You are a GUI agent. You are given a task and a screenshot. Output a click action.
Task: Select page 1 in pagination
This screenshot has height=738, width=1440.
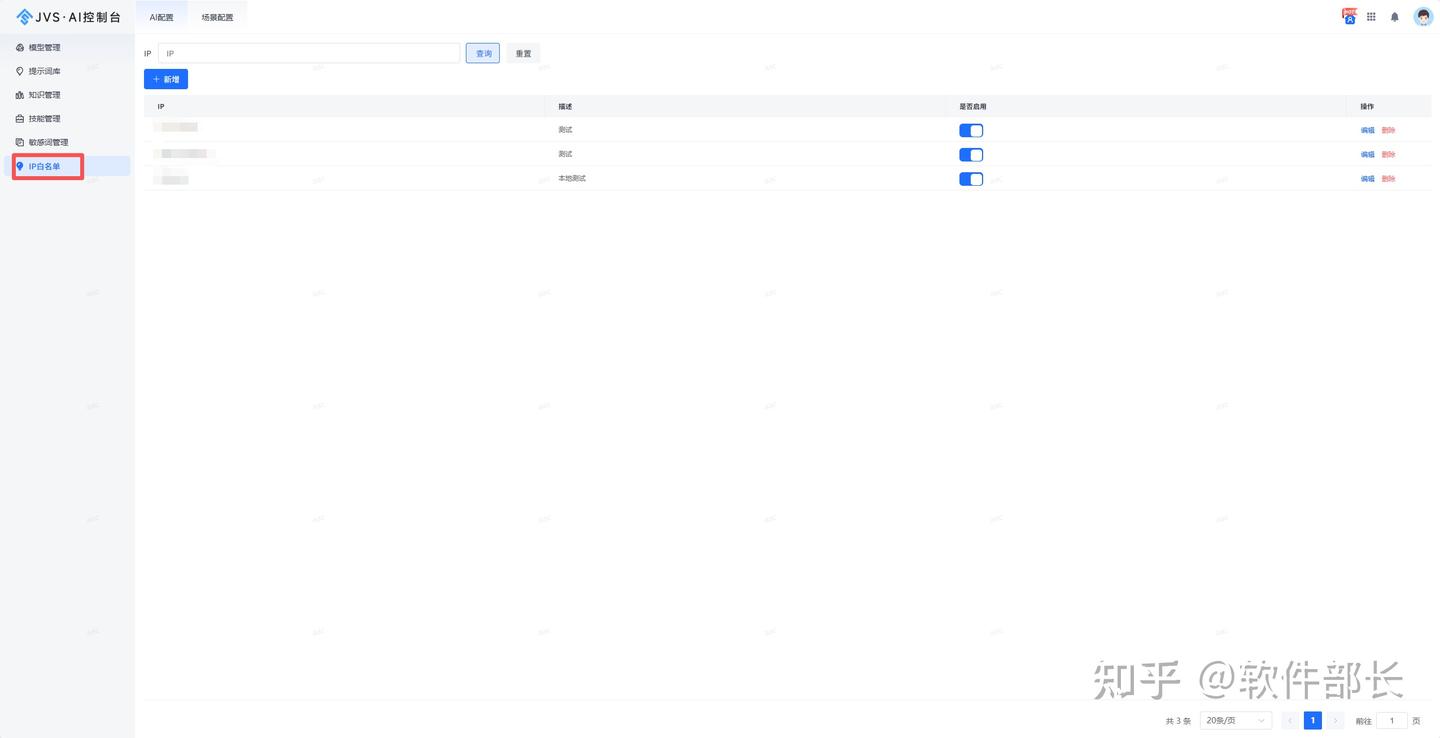pyautogui.click(x=1313, y=720)
